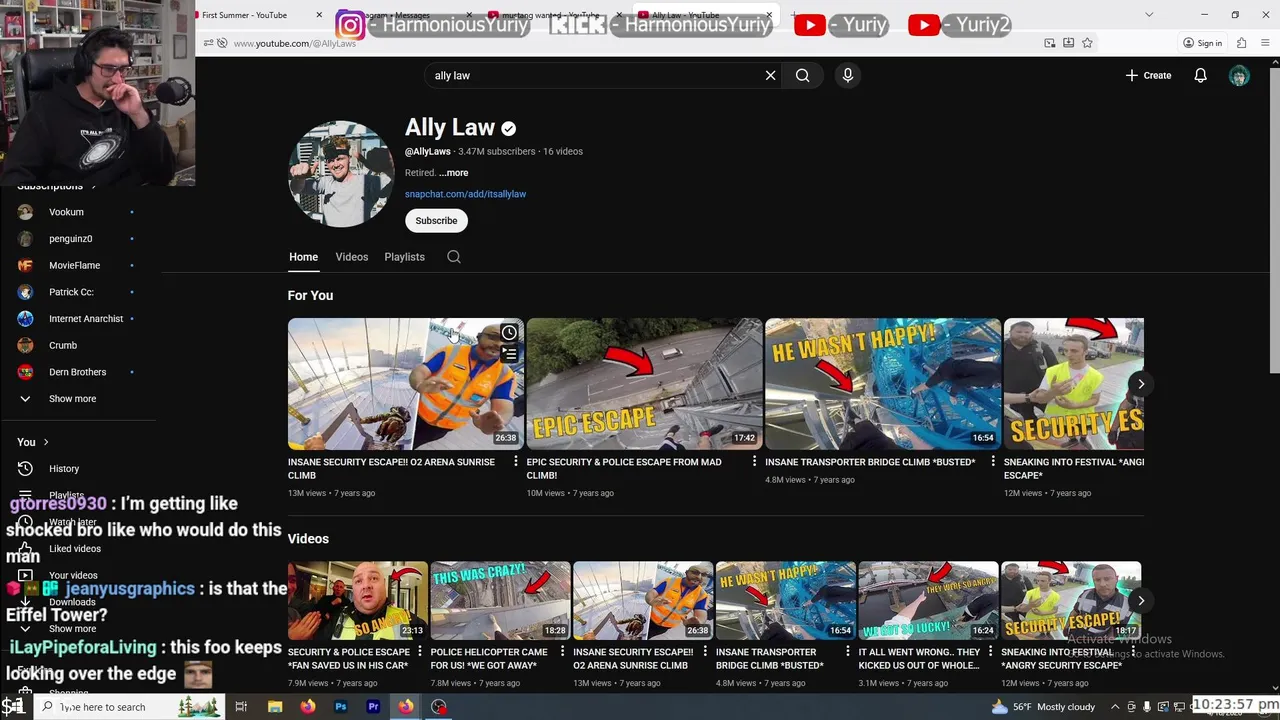Open the snapchat.com/add/itsallylaw link
This screenshot has width=1280, height=720.
coord(465,194)
